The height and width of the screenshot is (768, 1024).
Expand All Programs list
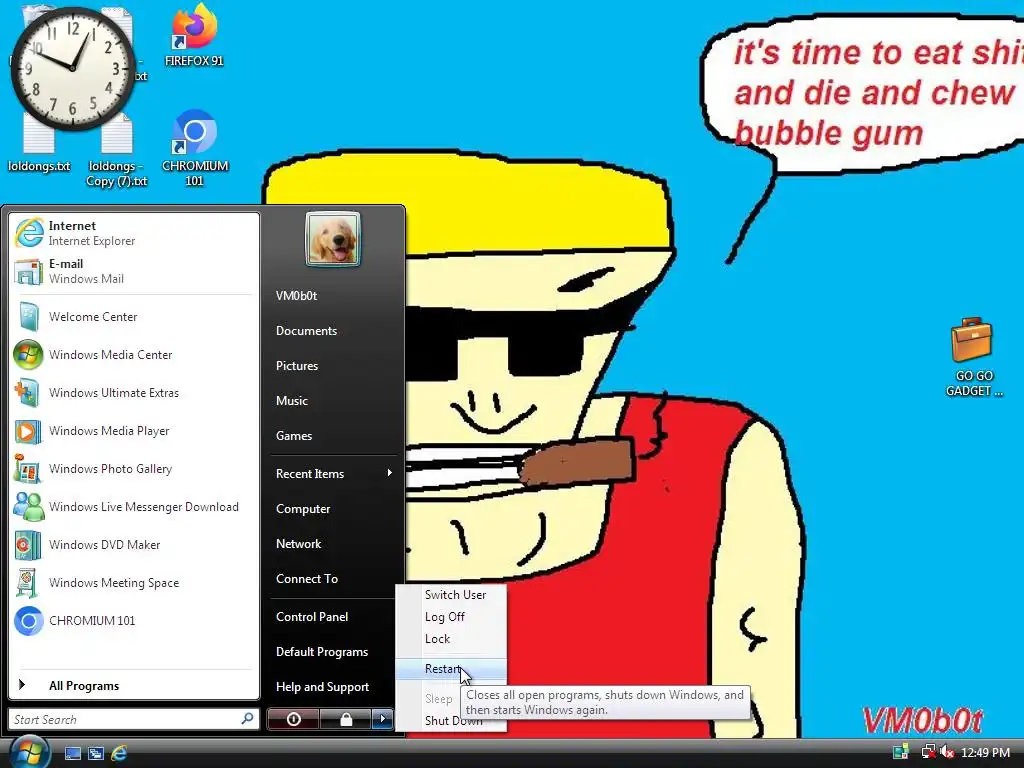pyautogui.click(x=133, y=685)
